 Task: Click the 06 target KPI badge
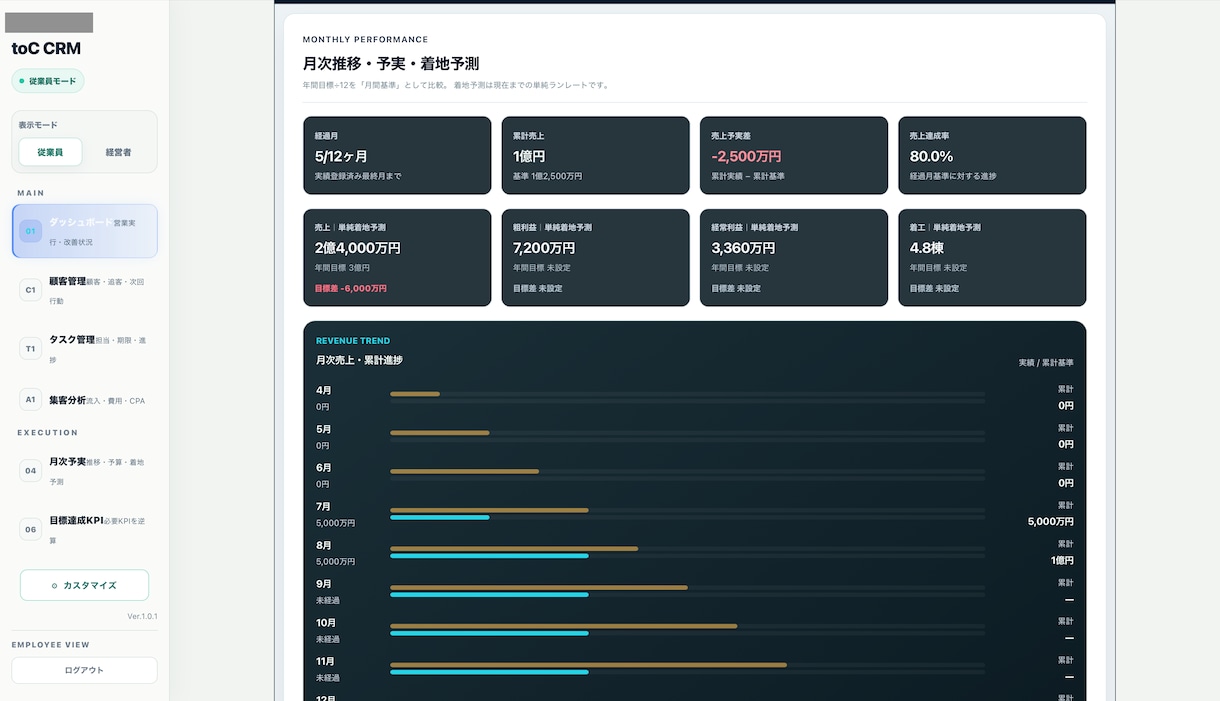pyautogui.click(x=31, y=530)
